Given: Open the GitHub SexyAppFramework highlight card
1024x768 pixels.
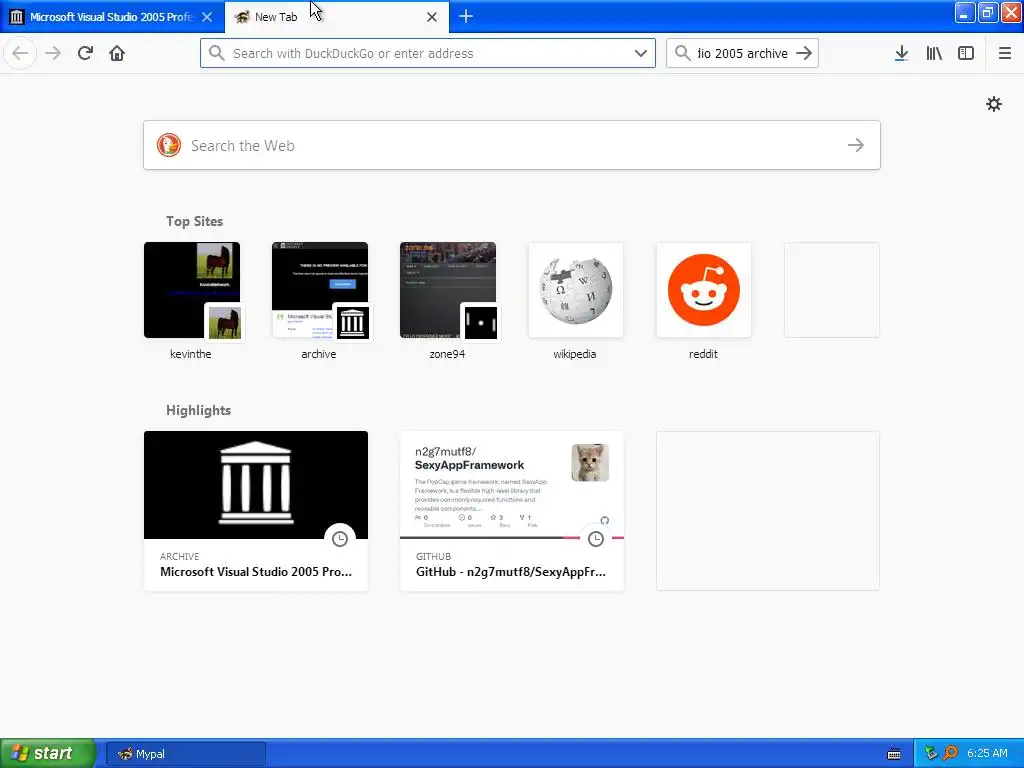Looking at the screenshot, I should click(512, 511).
